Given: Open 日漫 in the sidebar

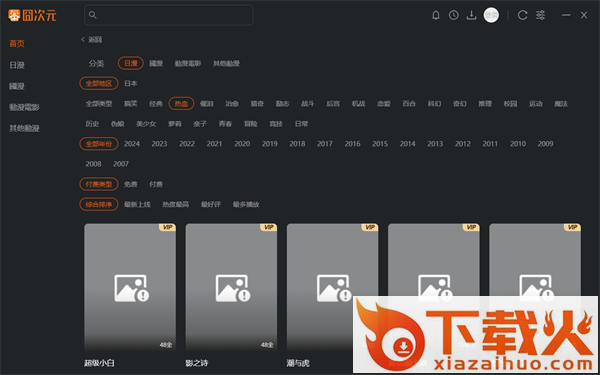Looking at the screenshot, I should [x=17, y=65].
